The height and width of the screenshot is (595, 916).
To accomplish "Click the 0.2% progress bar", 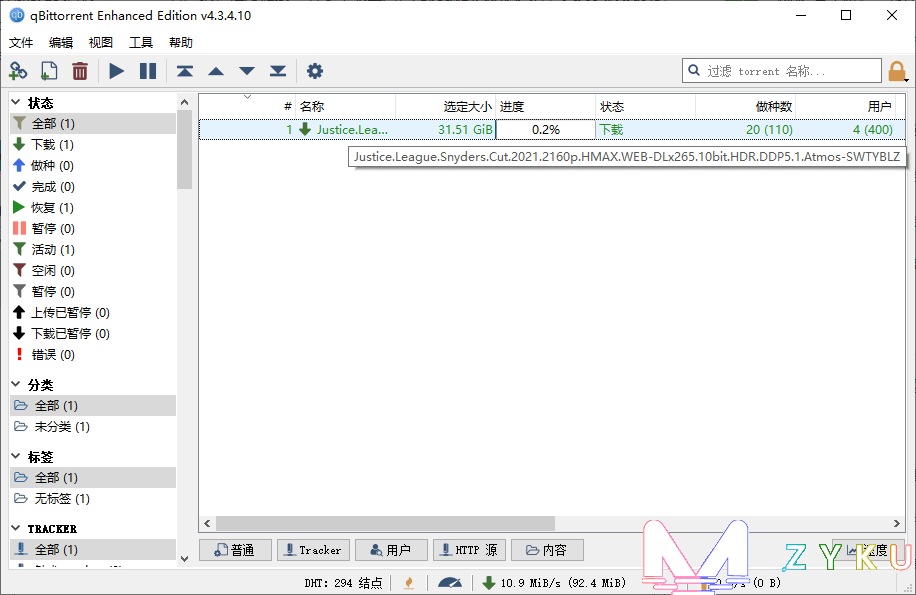I will tap(546, 130).
